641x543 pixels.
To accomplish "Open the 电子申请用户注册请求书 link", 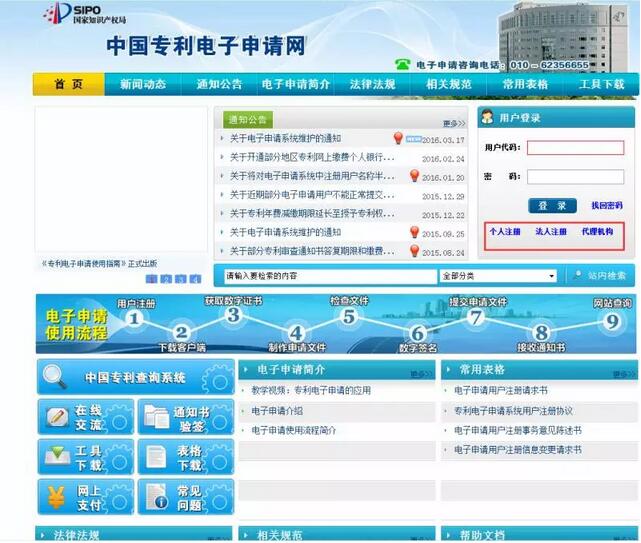I will coord(501,390).
